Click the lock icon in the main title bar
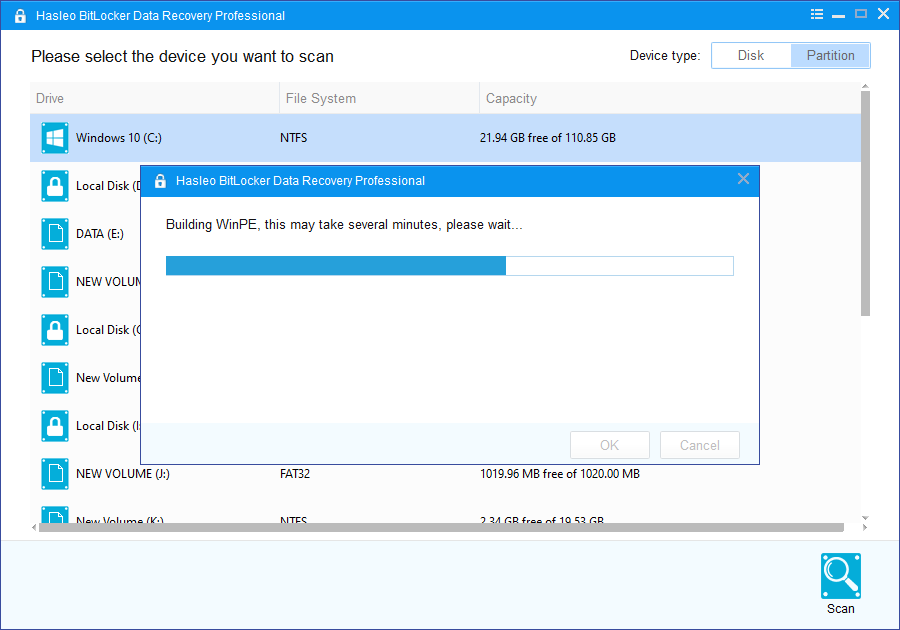The image size is (900, 630). tap(20, 15)
